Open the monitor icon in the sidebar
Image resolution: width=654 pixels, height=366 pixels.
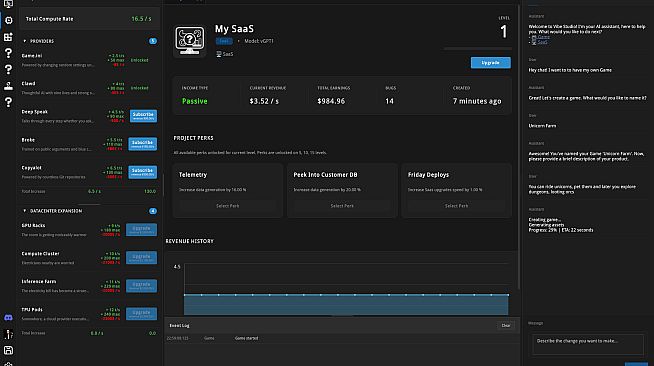click(x=8, y=4)
